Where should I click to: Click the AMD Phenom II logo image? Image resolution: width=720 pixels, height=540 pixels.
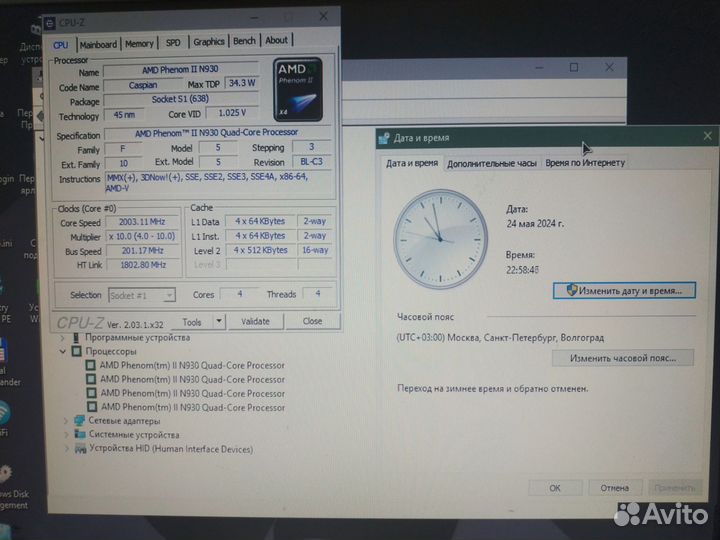(298, 90)
